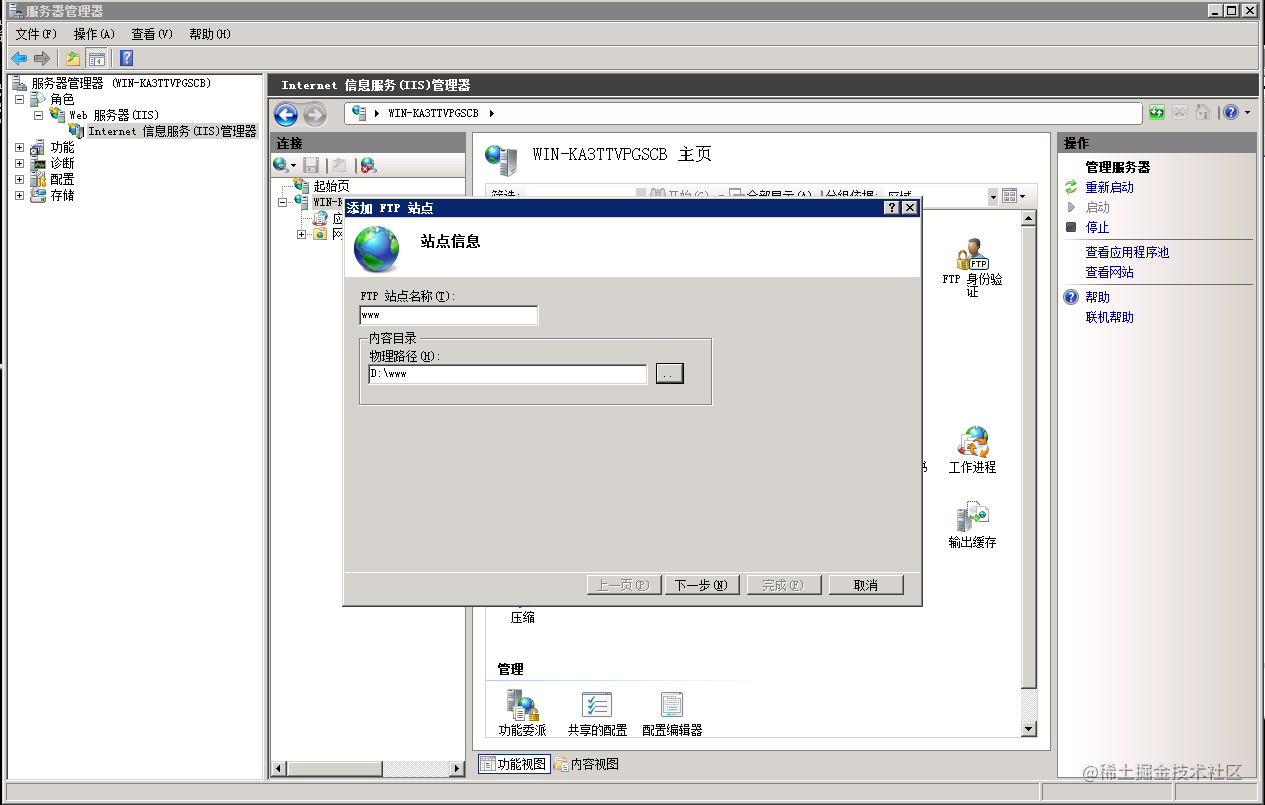The width and height of the screenshot is (1265, 805).
Task: Close the 添加 FTP 站点 dialog with X
Action: pos(909,208)
